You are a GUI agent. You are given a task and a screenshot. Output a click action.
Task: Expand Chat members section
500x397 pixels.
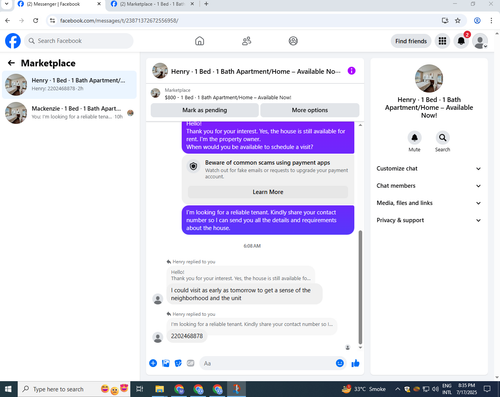tap(429, 186)
